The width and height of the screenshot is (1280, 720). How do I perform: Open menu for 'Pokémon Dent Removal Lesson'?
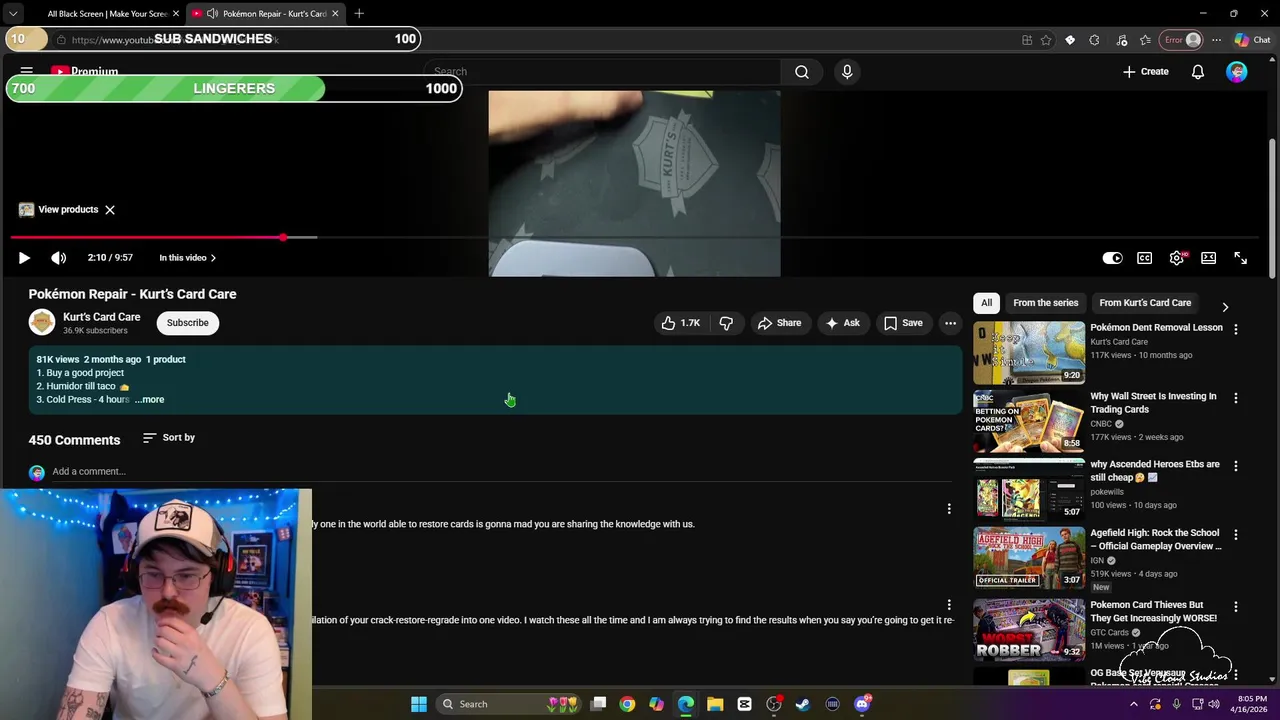pyautogui.click(x=1236, y=329)
